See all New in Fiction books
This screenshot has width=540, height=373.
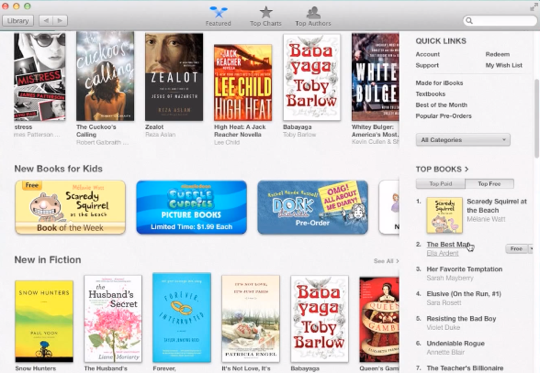(386, 261)
